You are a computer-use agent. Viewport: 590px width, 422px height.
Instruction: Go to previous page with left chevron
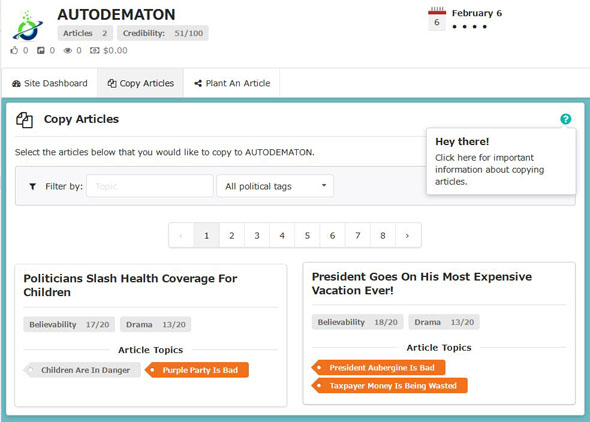point(181,235)
